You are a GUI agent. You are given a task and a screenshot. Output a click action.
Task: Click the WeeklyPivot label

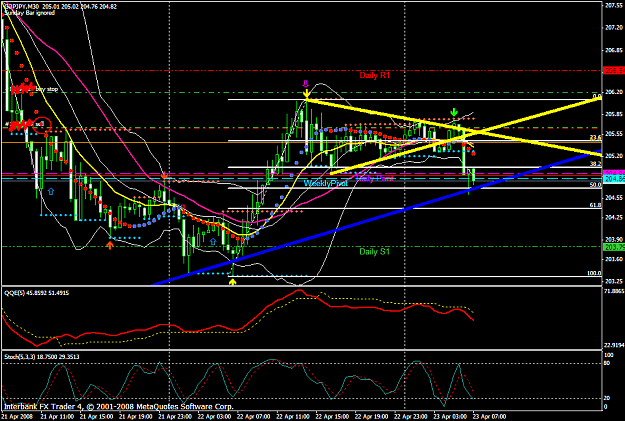325,183
